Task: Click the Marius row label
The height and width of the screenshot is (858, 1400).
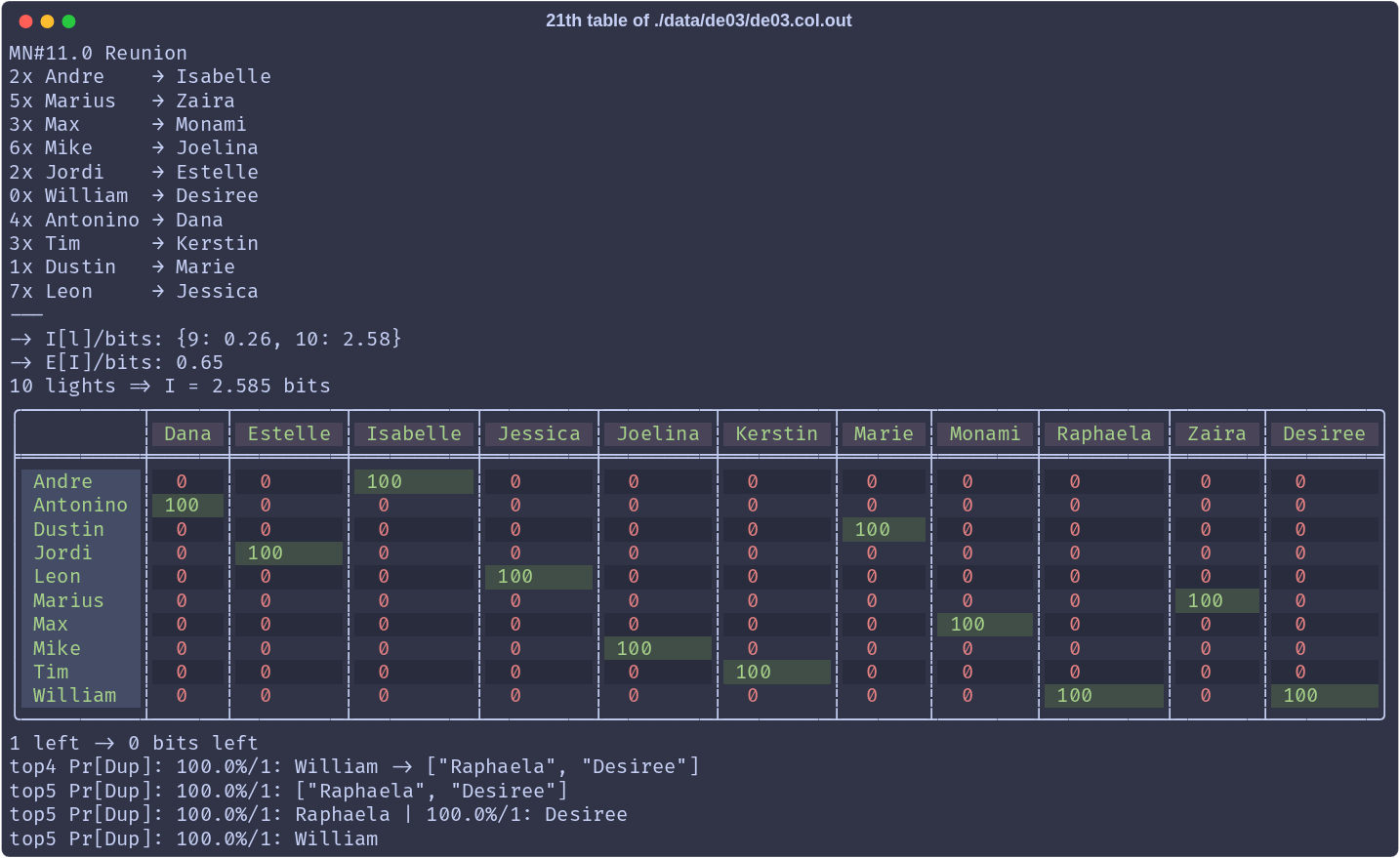Action: 68,601
